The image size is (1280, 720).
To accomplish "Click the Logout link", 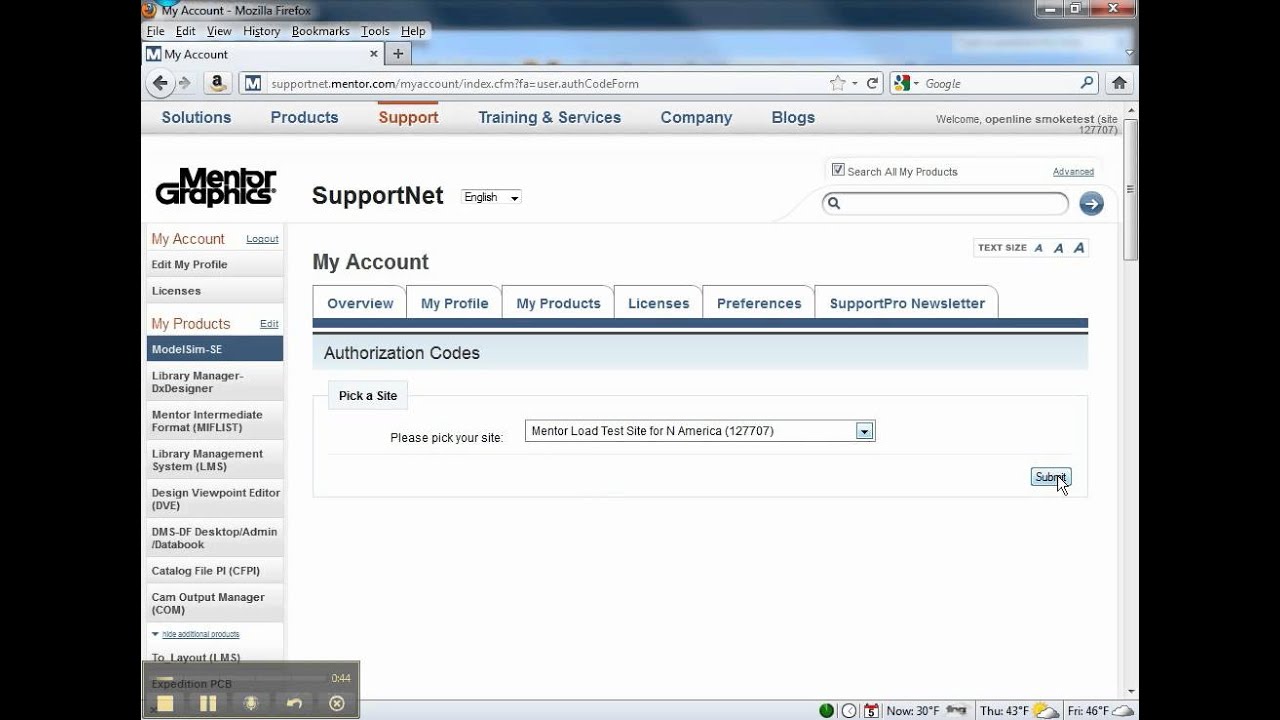I will pyautogui.click(x=262, y=239).
